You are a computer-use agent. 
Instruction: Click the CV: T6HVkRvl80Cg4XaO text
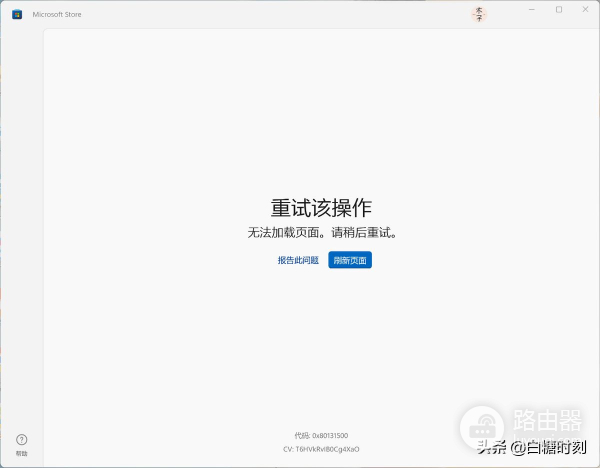(321, 449)
